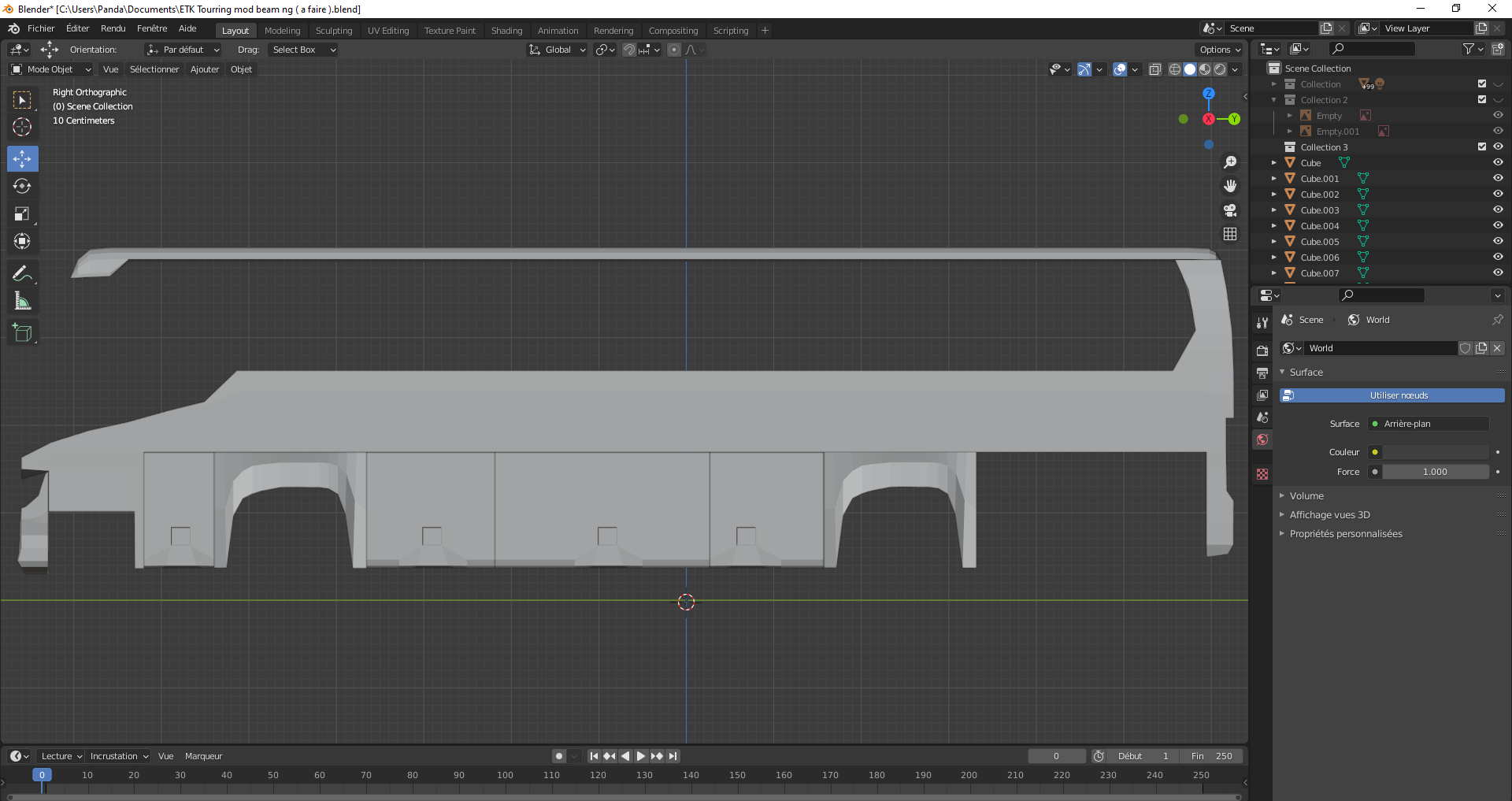Toggle camera view in viewport
The width and height of the screenshot is (1512, 801).
pos(1230,210)
